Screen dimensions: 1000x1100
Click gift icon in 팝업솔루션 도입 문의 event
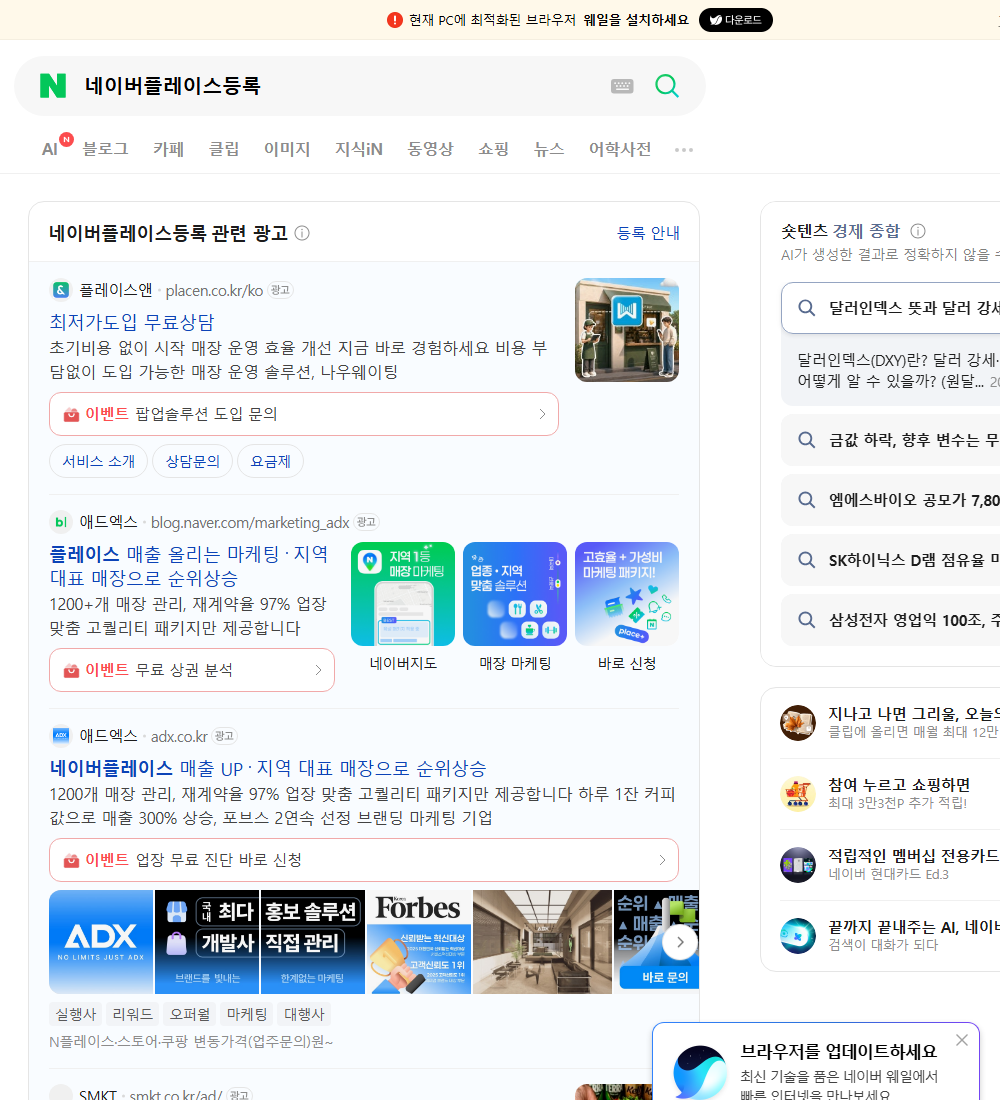click(x=71, y=415)
